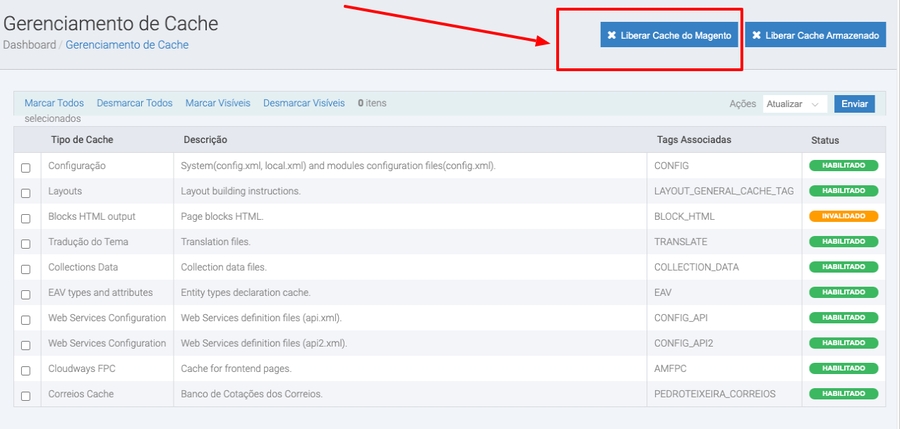Screen dimensions: 900x429
Task: Click the Enviar button
Action: [854, 104]
